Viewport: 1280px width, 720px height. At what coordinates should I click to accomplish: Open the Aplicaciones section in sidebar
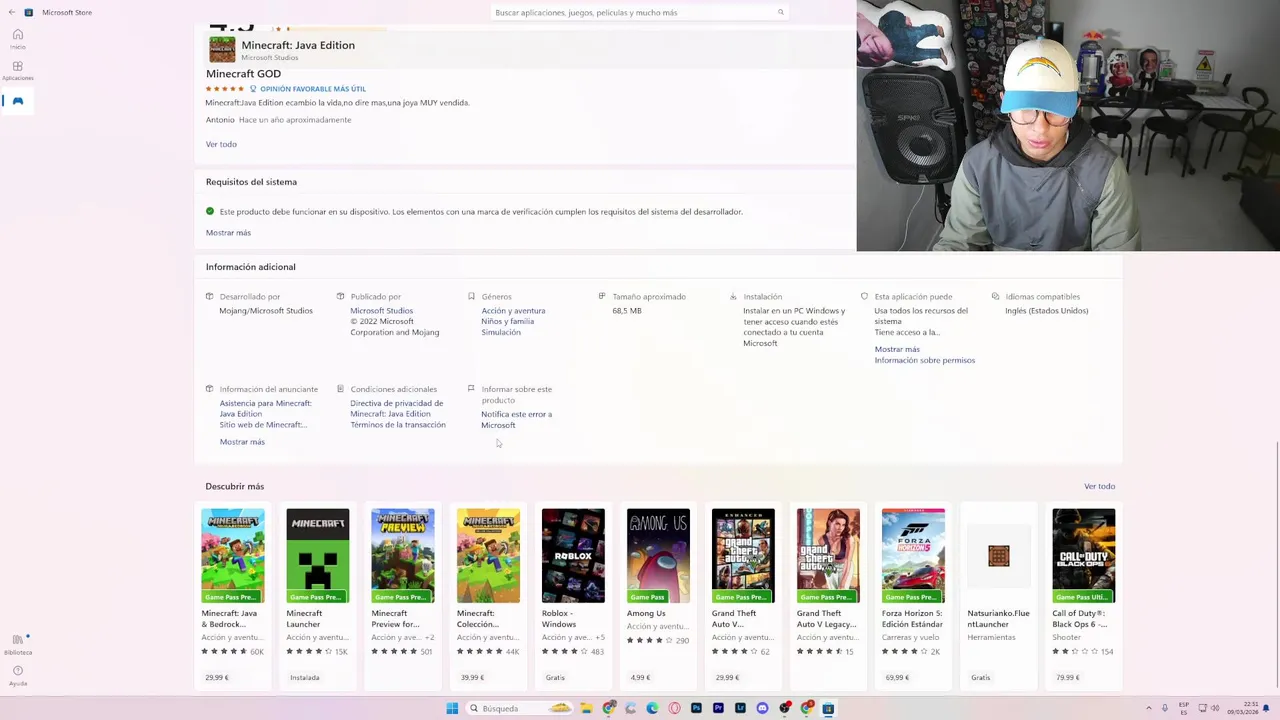pyautogui.click(x=18, y=70)
